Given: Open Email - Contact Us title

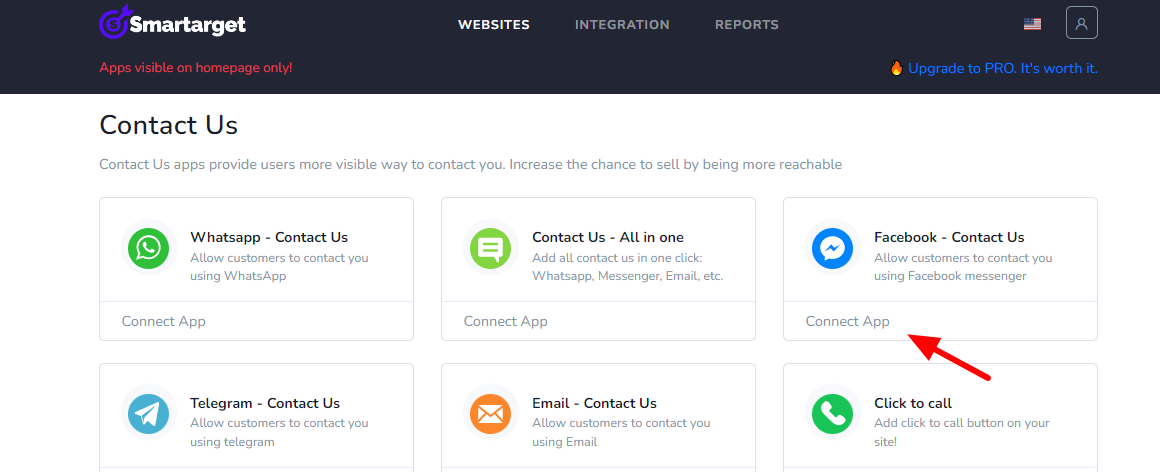Looking at the screenshot, I should coord(594,403).
